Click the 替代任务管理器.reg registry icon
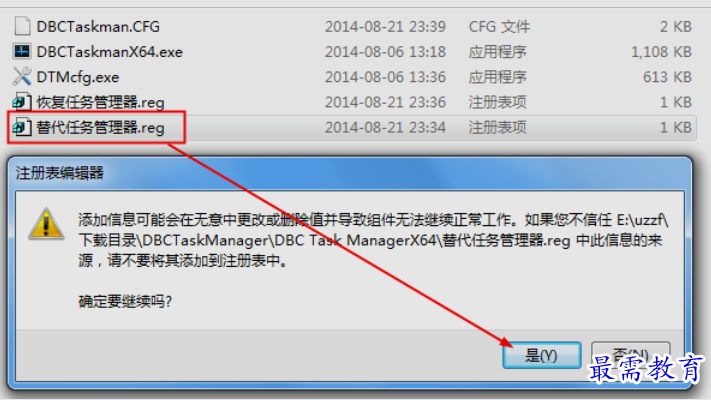711x400 pixels. pos(22,127)
